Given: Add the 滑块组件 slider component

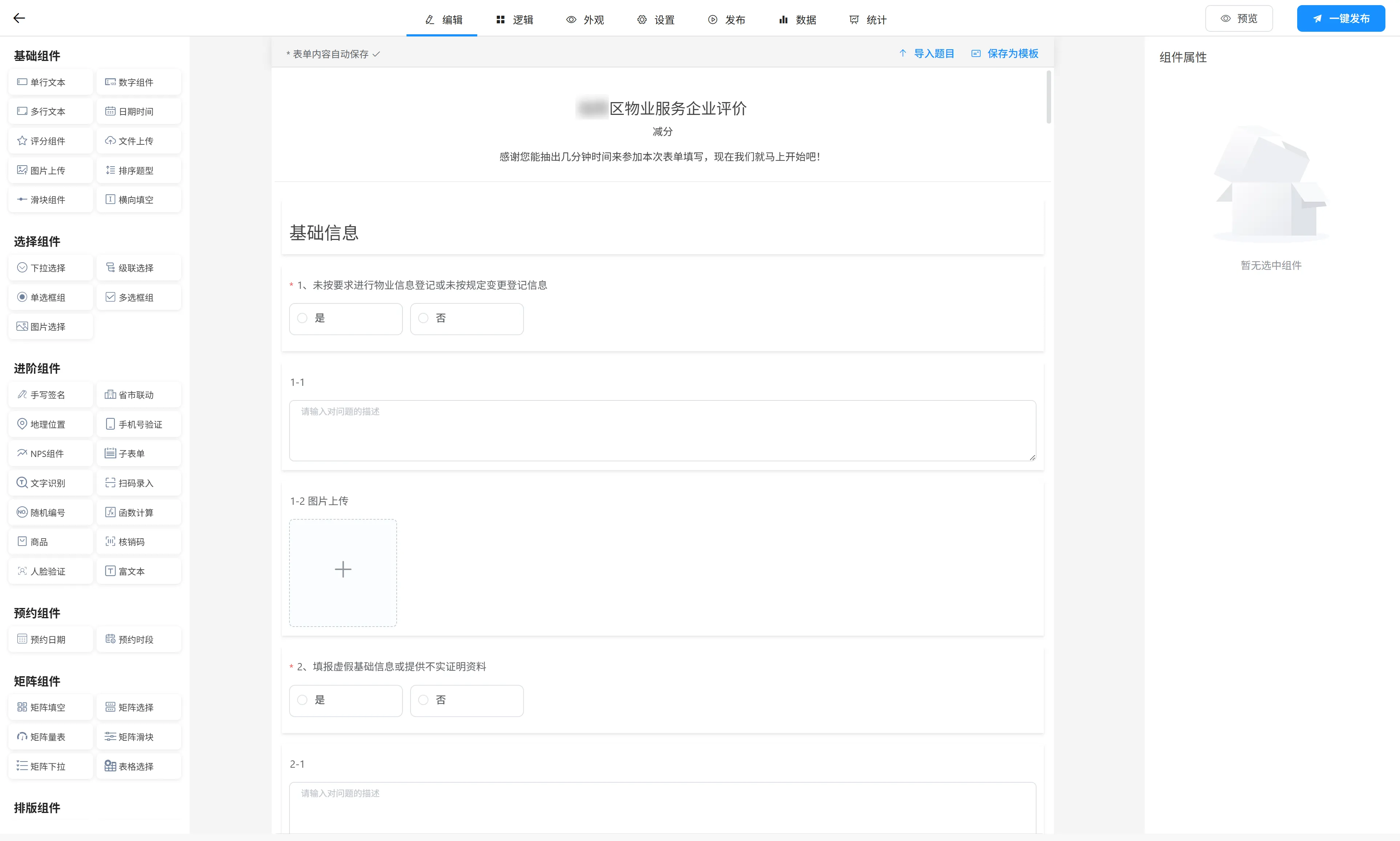Looking at the screenshot, I should click(50, 199).
